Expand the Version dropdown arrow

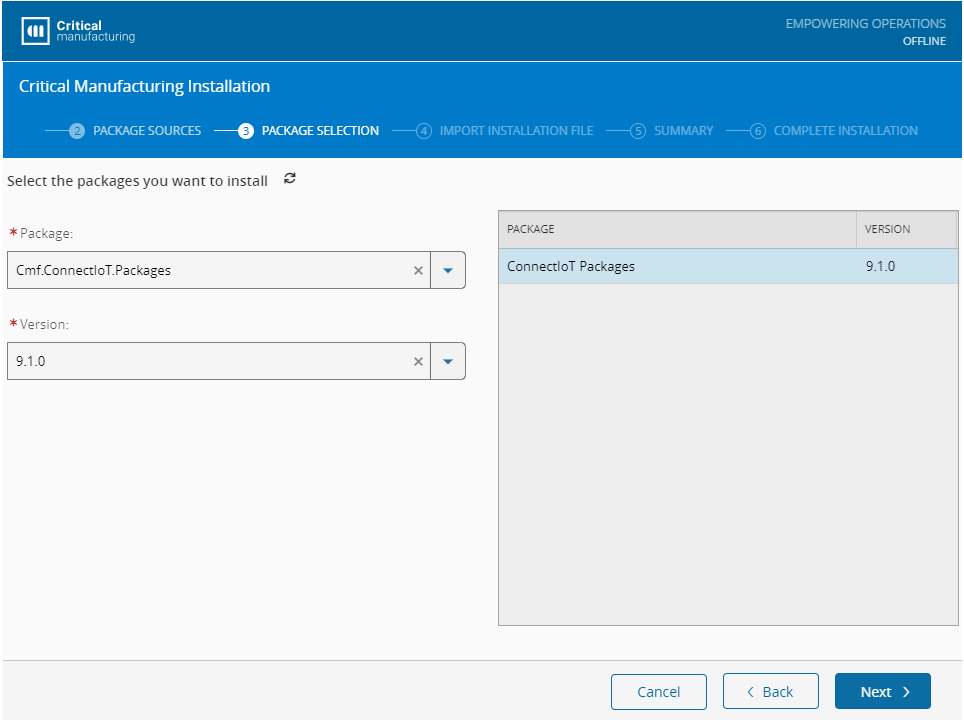(448, 362)
